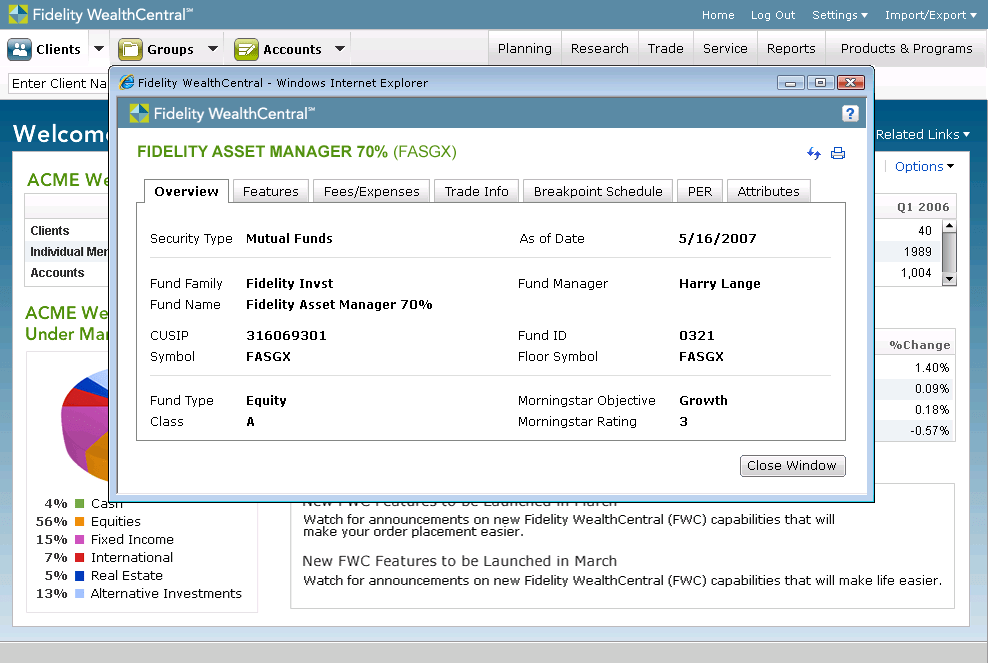Switch to the PER tab

tap(700, 192)
